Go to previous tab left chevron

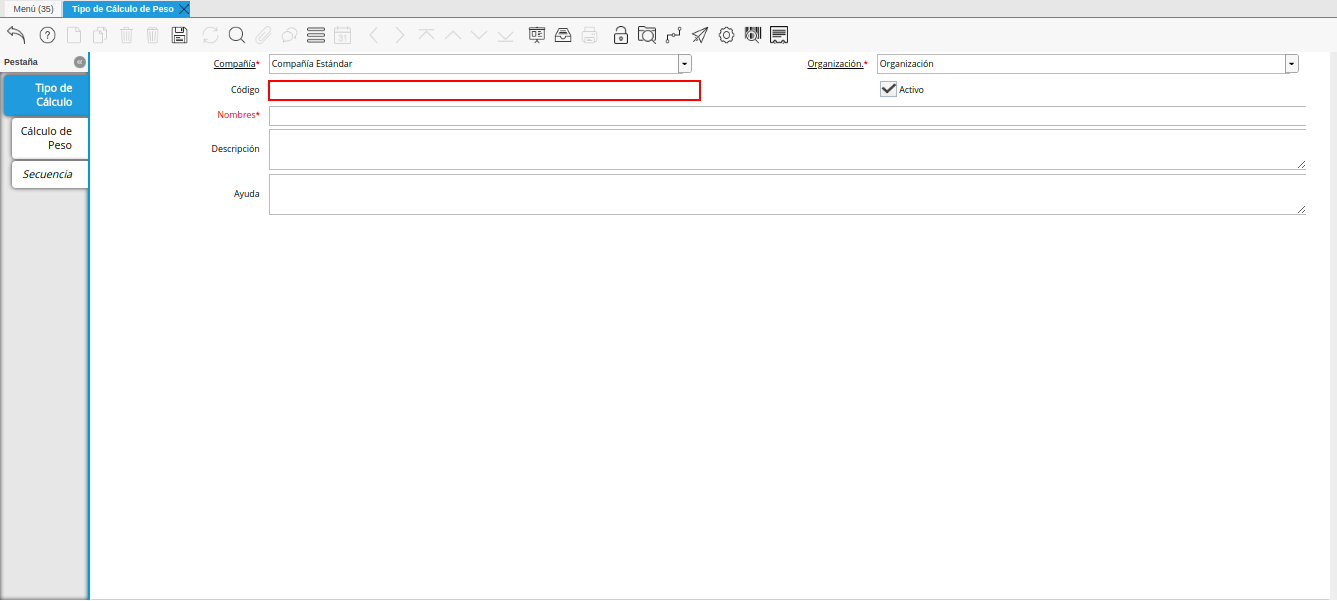[x=373, y=35]
